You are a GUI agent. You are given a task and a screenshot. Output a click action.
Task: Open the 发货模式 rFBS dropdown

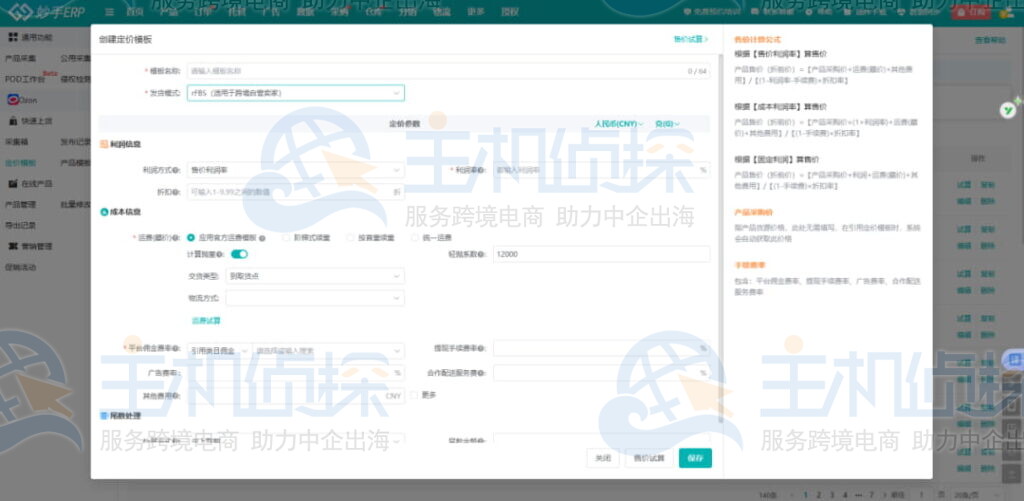click(296, 93)
